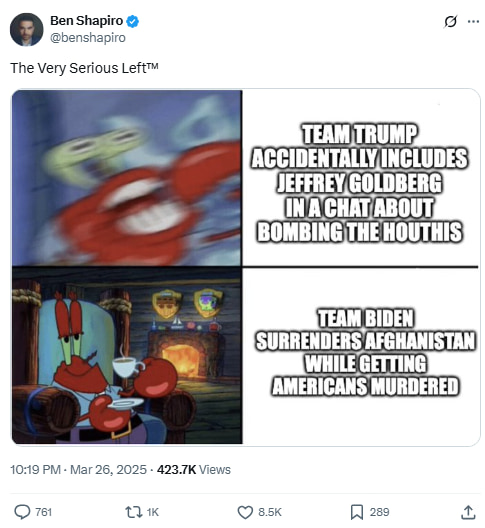Open the three-dot more options menu

474,22
